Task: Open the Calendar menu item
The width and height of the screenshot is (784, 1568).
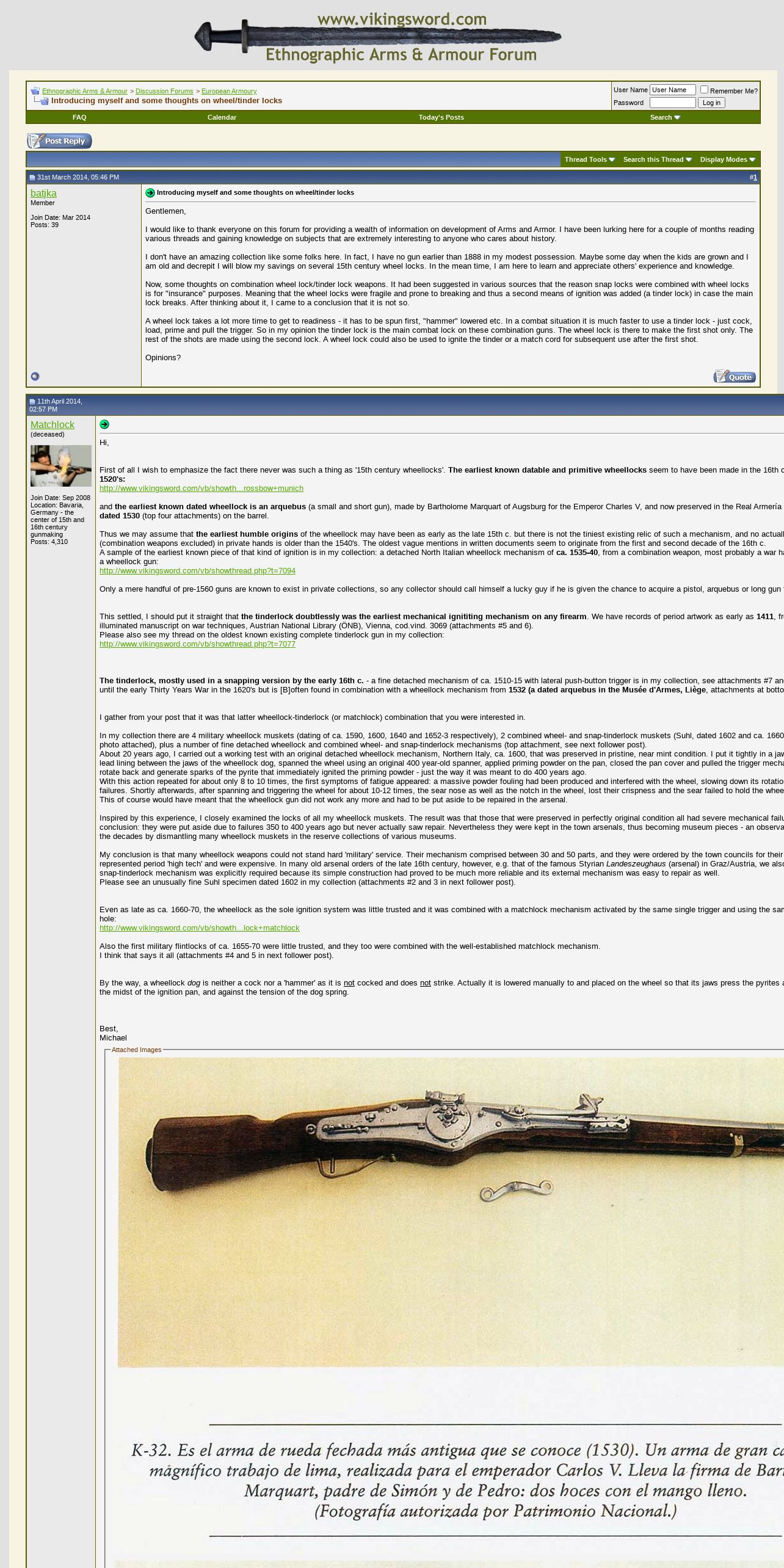Action: tap(222, 117)
